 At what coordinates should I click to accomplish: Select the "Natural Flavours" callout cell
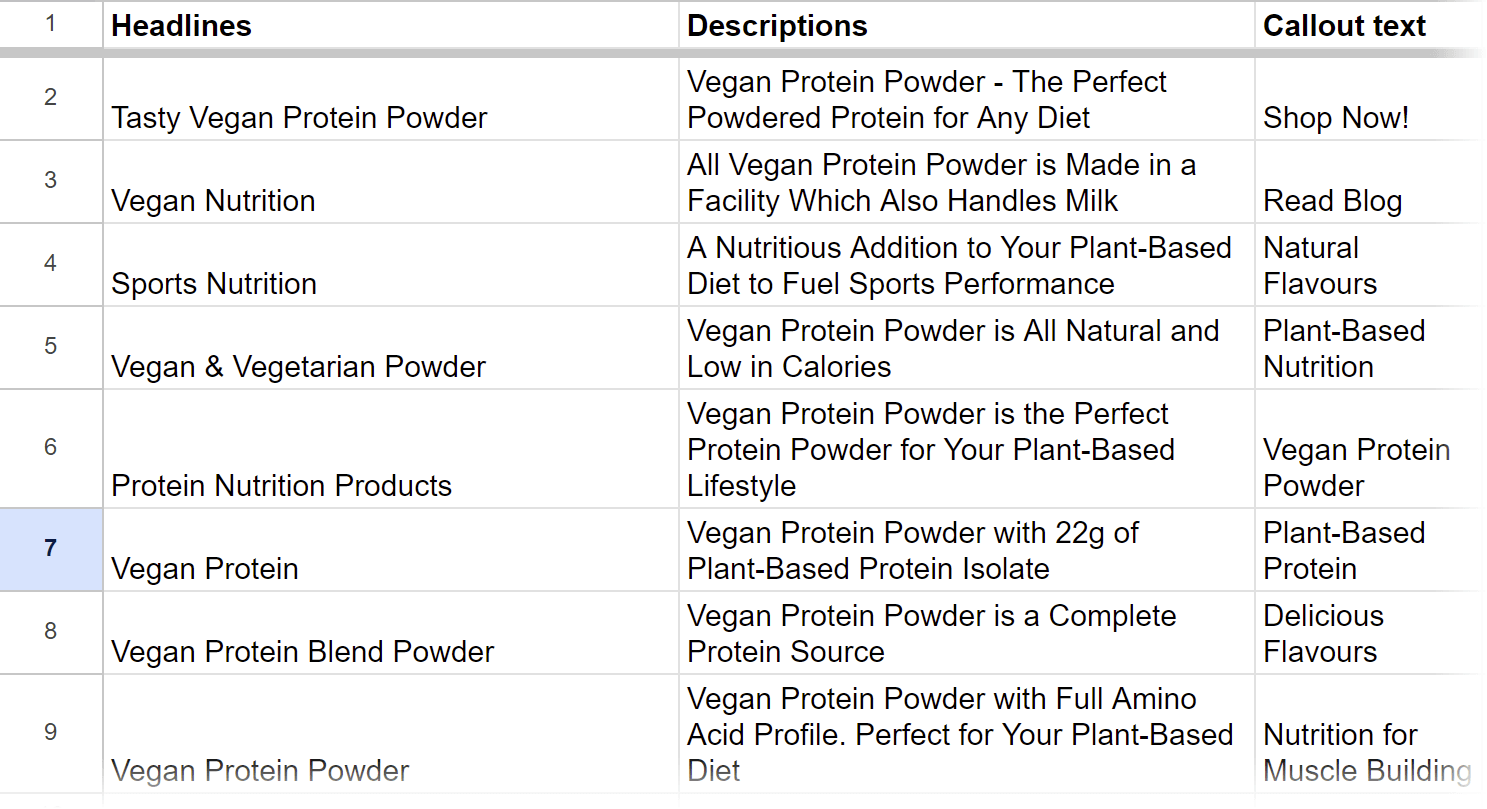[x=1368, y=266]
